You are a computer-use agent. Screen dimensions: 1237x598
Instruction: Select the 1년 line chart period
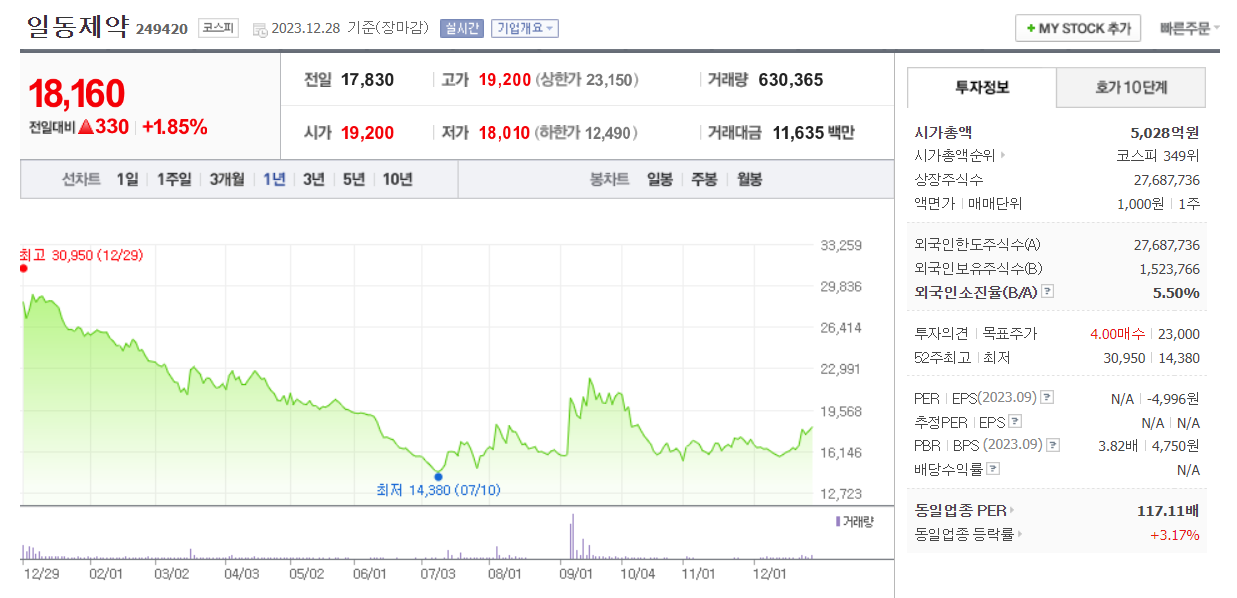click(274, 180)
